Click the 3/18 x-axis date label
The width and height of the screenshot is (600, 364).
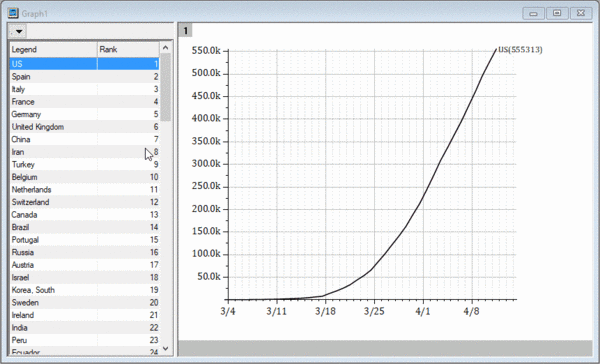326,311
